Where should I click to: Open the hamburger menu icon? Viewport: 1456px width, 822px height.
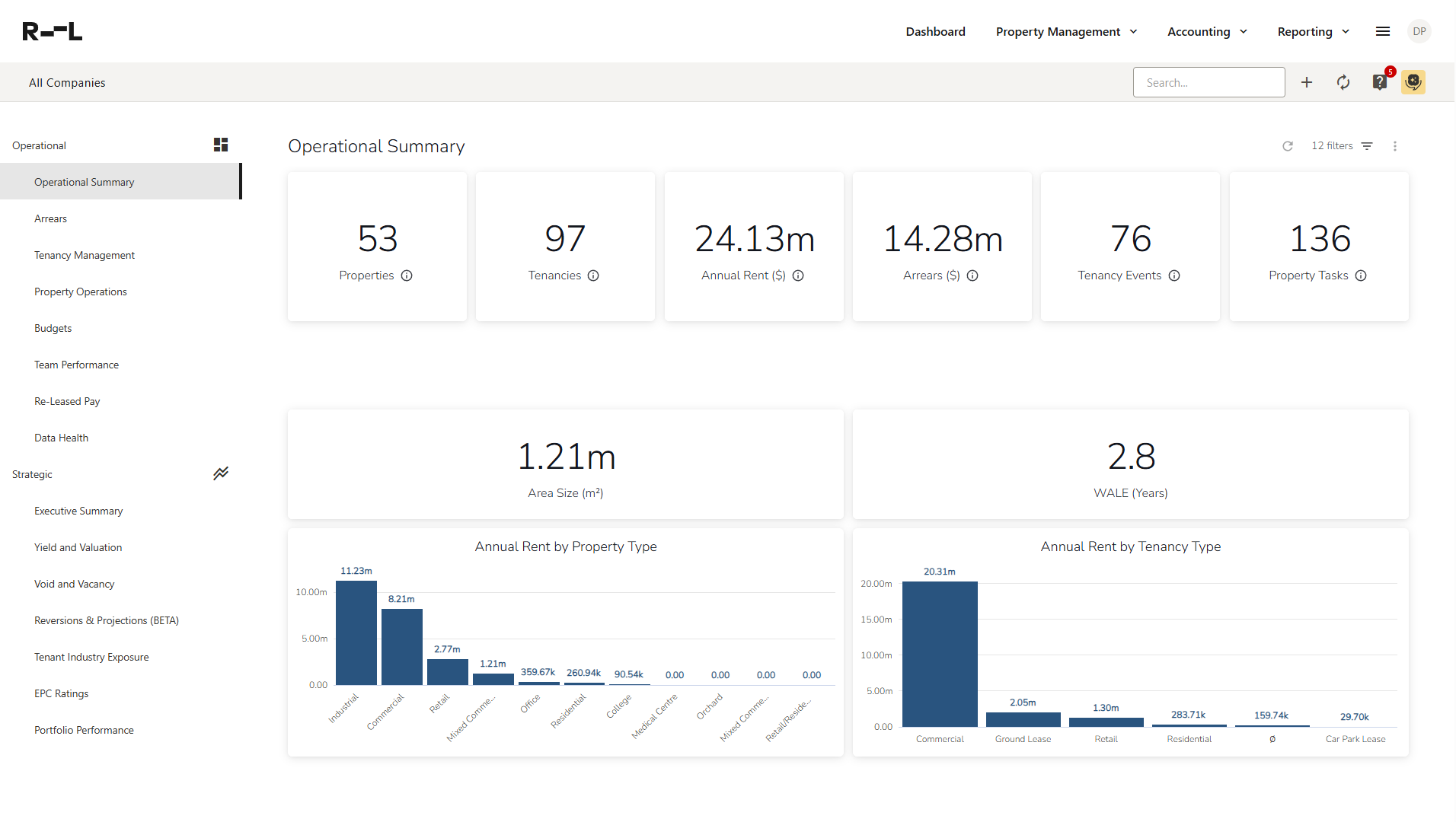pyautogui.click(x=1383, y=31)
